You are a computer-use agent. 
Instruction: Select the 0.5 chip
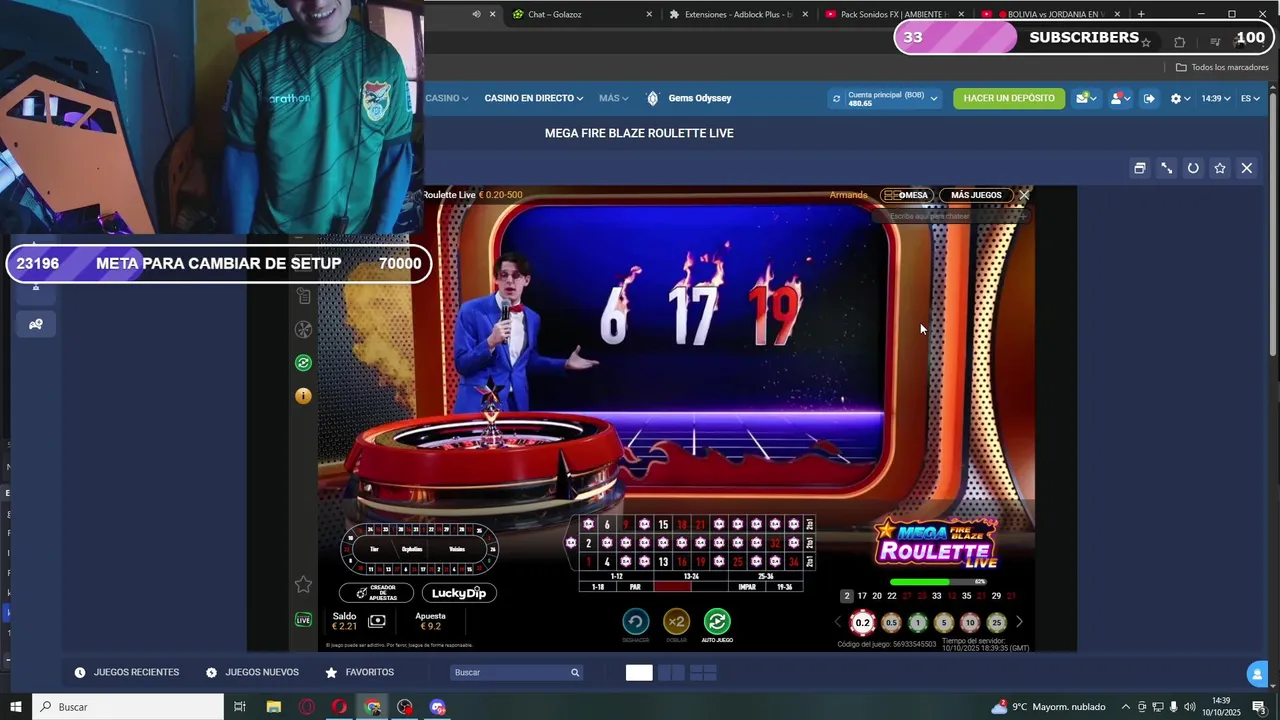coord(892,623)
